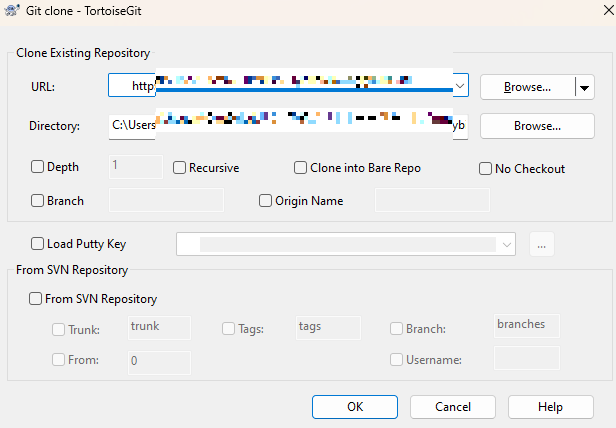The height and width of the screenshot is (428, 616).
Task: Open Help for Git clone
Action: pyautogui.click(x=550, y=407)
